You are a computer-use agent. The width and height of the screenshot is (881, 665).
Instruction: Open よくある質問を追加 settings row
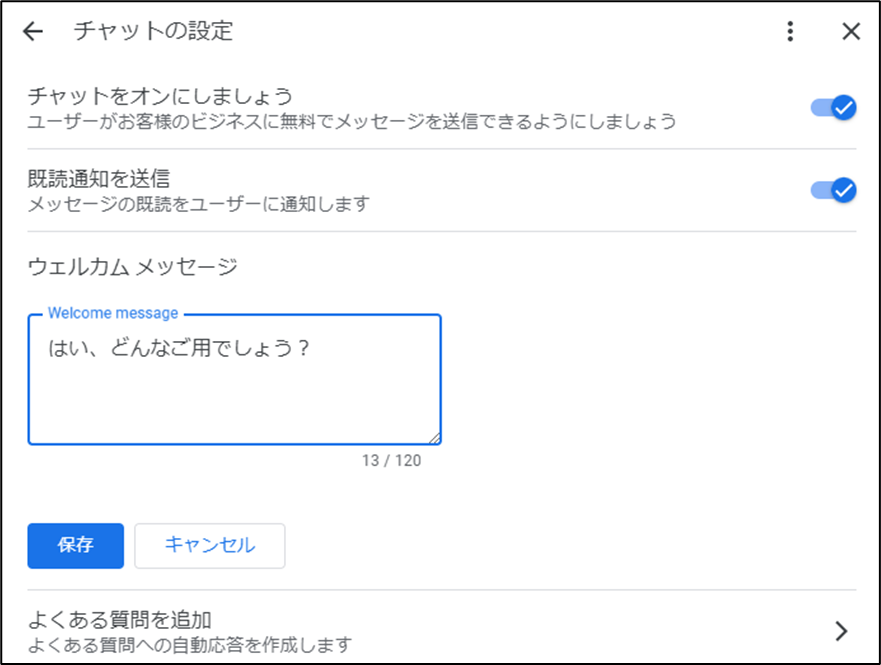click(x=442, y=630)
